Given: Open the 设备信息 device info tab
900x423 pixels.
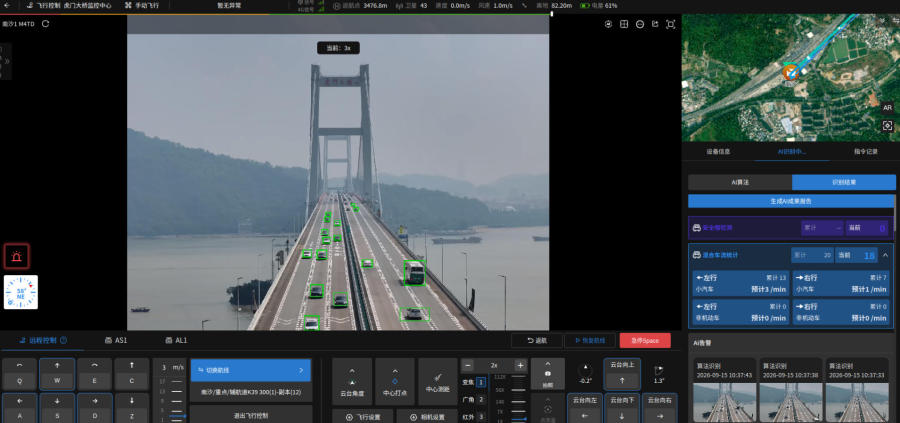Looking at the screenshot, I should pyautogui.click(x=718, y=152).
